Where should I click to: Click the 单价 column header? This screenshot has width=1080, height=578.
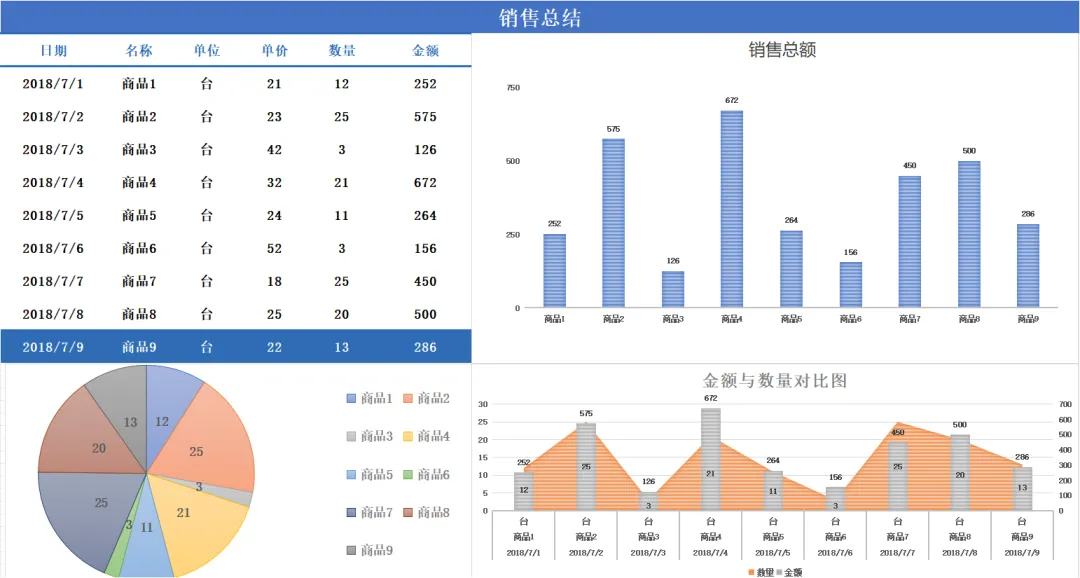click(273, 50)
